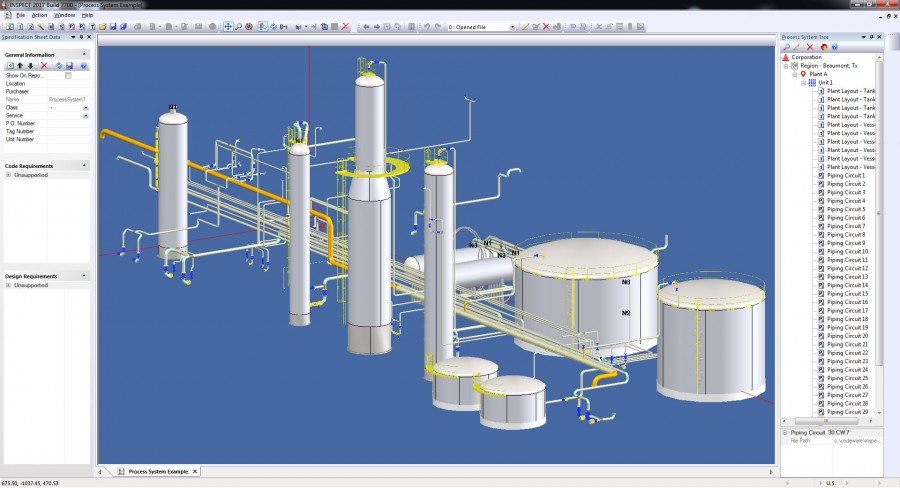
Task: Open the Class field dropdown
Action: (x=86, y=107)
